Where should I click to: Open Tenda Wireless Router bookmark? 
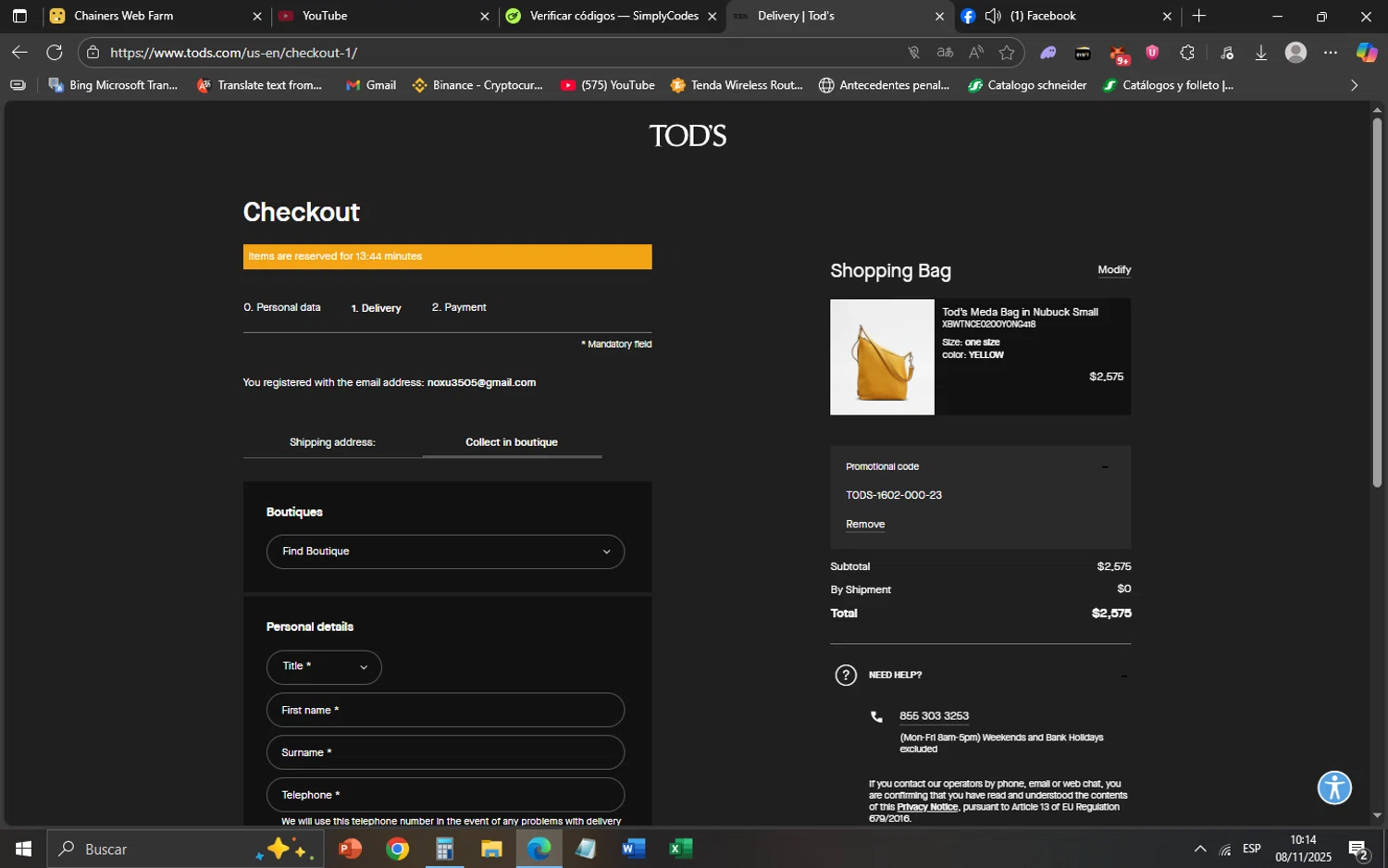tap(737, 85)
